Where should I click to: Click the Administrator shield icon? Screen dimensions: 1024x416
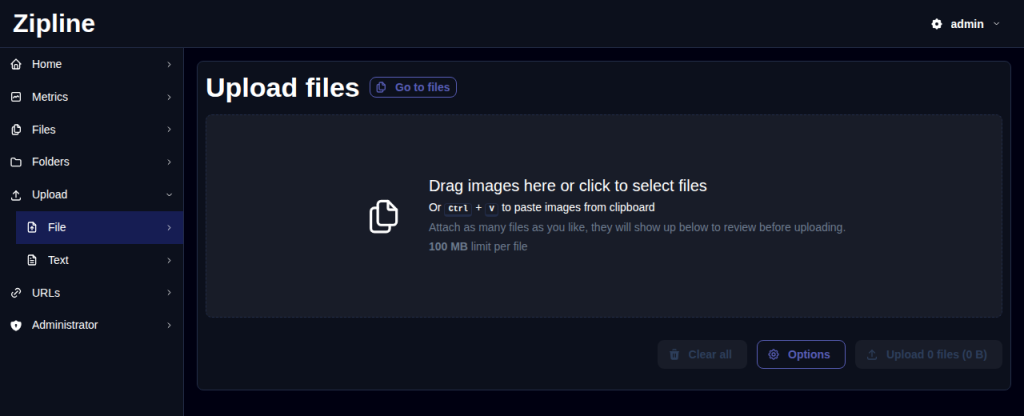[16, 325]
